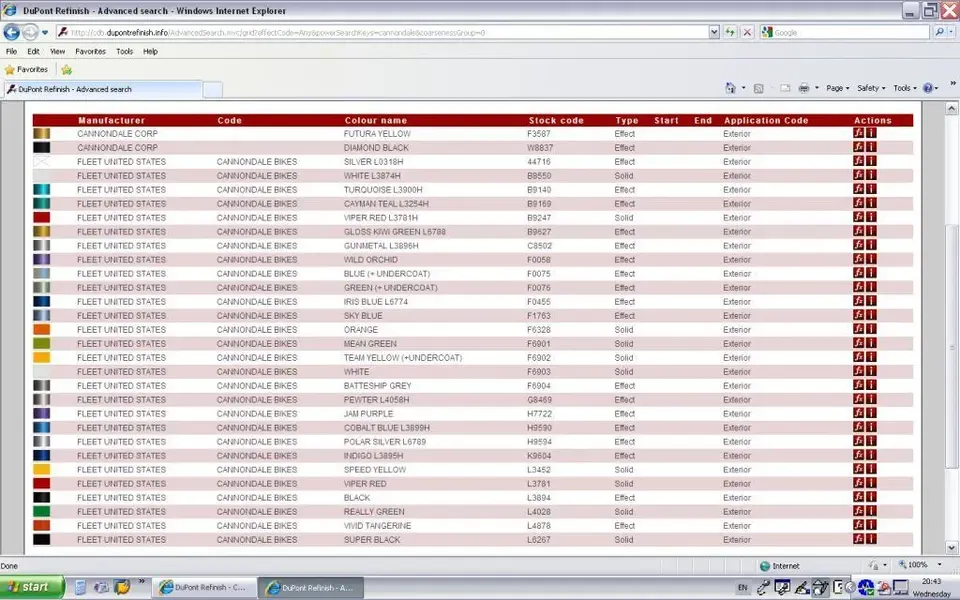Viewport: 960px width, 600px height.
Task: Open the View menu
Action: coord(58,51)
